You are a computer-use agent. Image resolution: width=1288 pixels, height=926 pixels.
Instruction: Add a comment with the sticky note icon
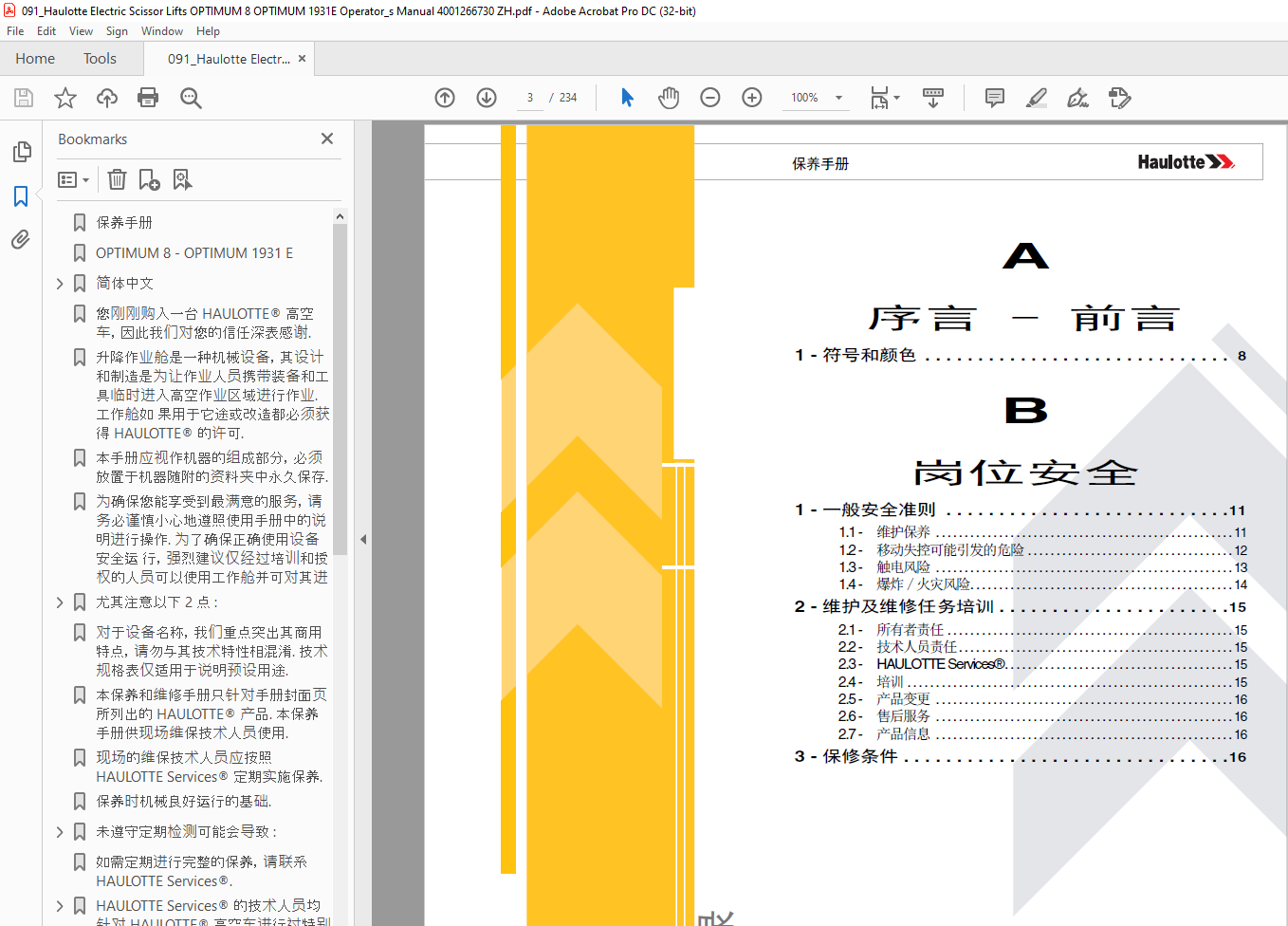tap(995, 98)
